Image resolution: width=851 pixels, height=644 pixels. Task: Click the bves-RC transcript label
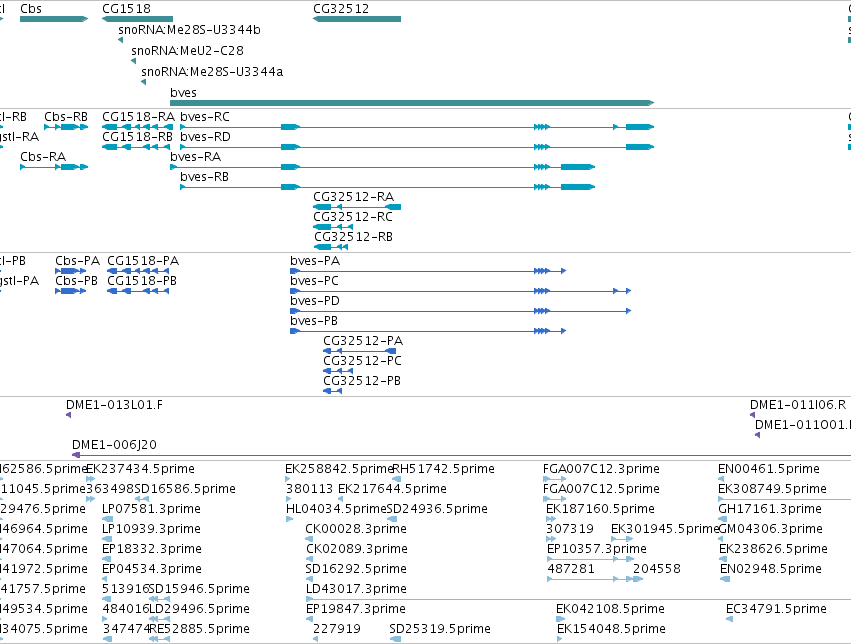[x=205, y=117]
